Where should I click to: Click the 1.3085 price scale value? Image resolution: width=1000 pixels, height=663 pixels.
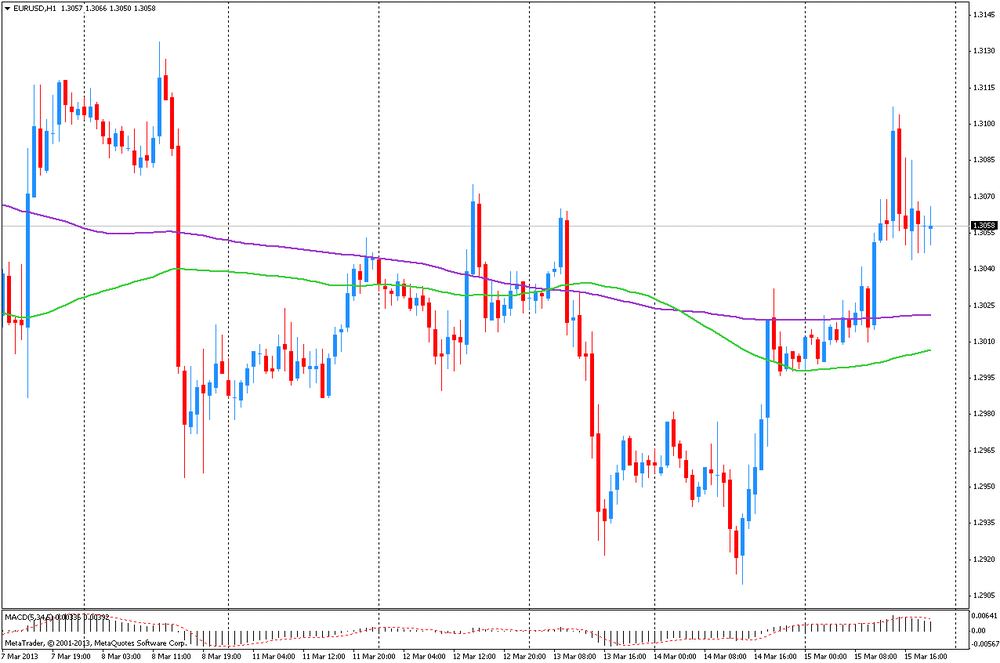pyautogui.click(x=985, y=160)
